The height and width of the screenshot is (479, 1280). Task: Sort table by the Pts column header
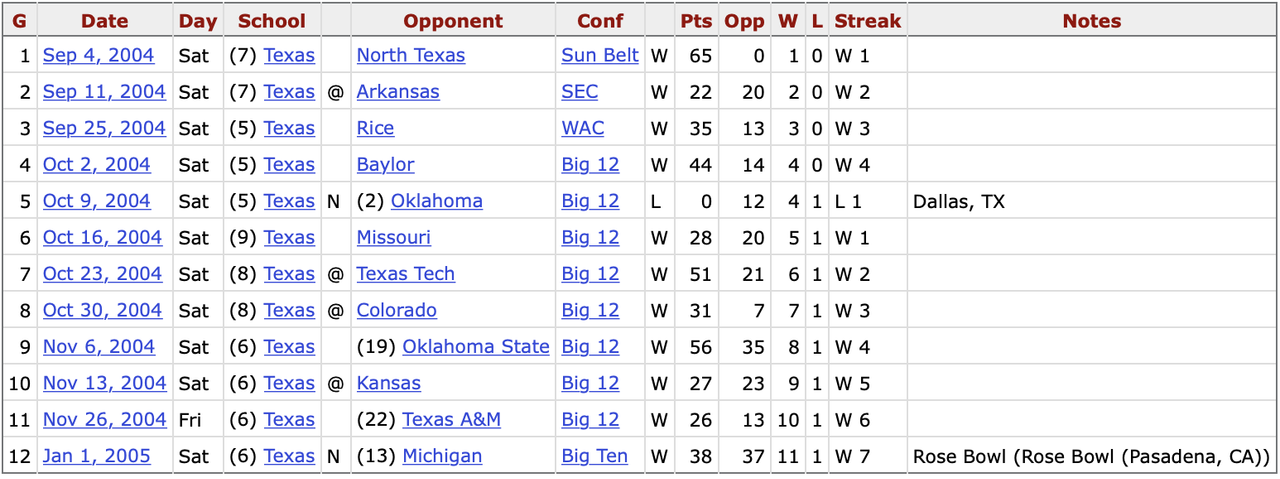(x=696, y=21)
